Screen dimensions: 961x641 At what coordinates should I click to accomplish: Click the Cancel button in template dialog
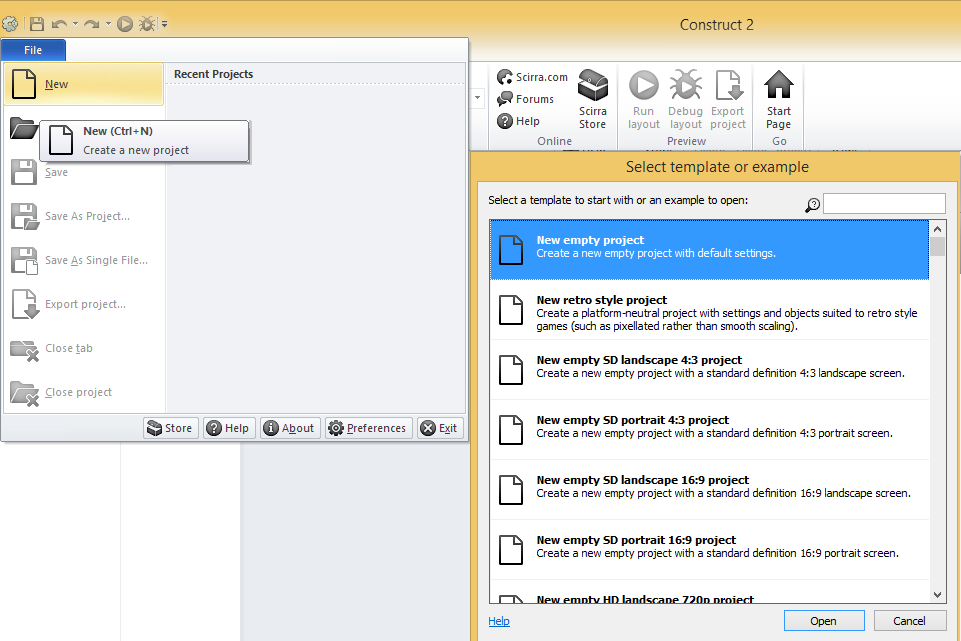[909, 621]
